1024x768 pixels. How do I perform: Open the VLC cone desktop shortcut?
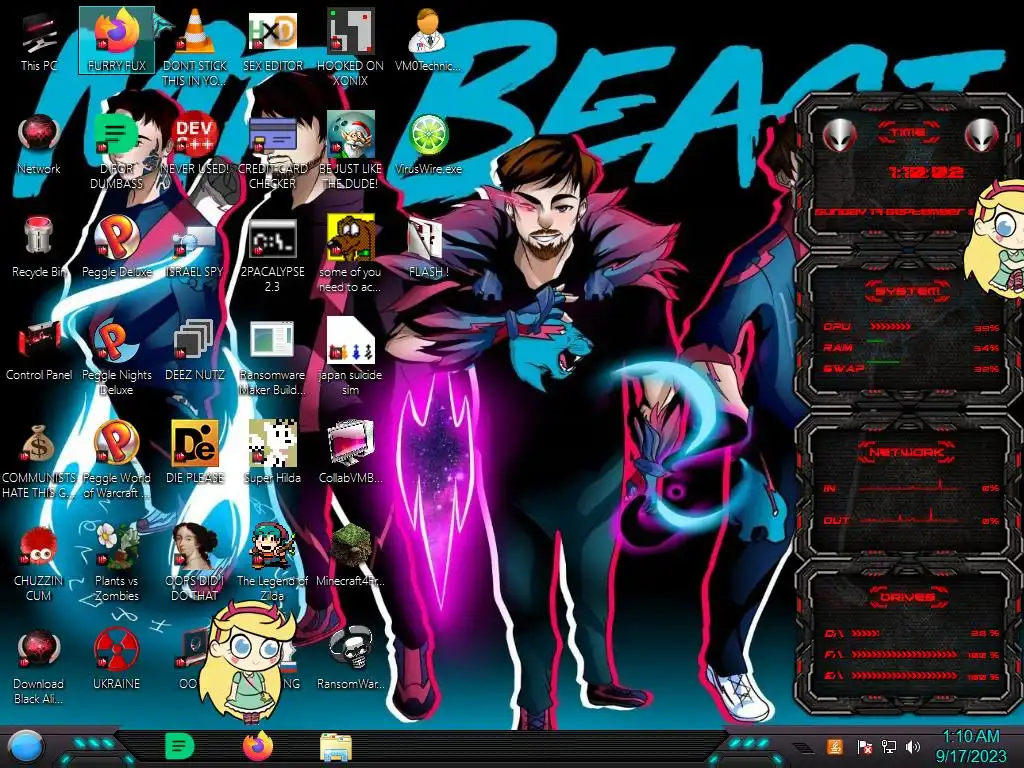(195, 46)
